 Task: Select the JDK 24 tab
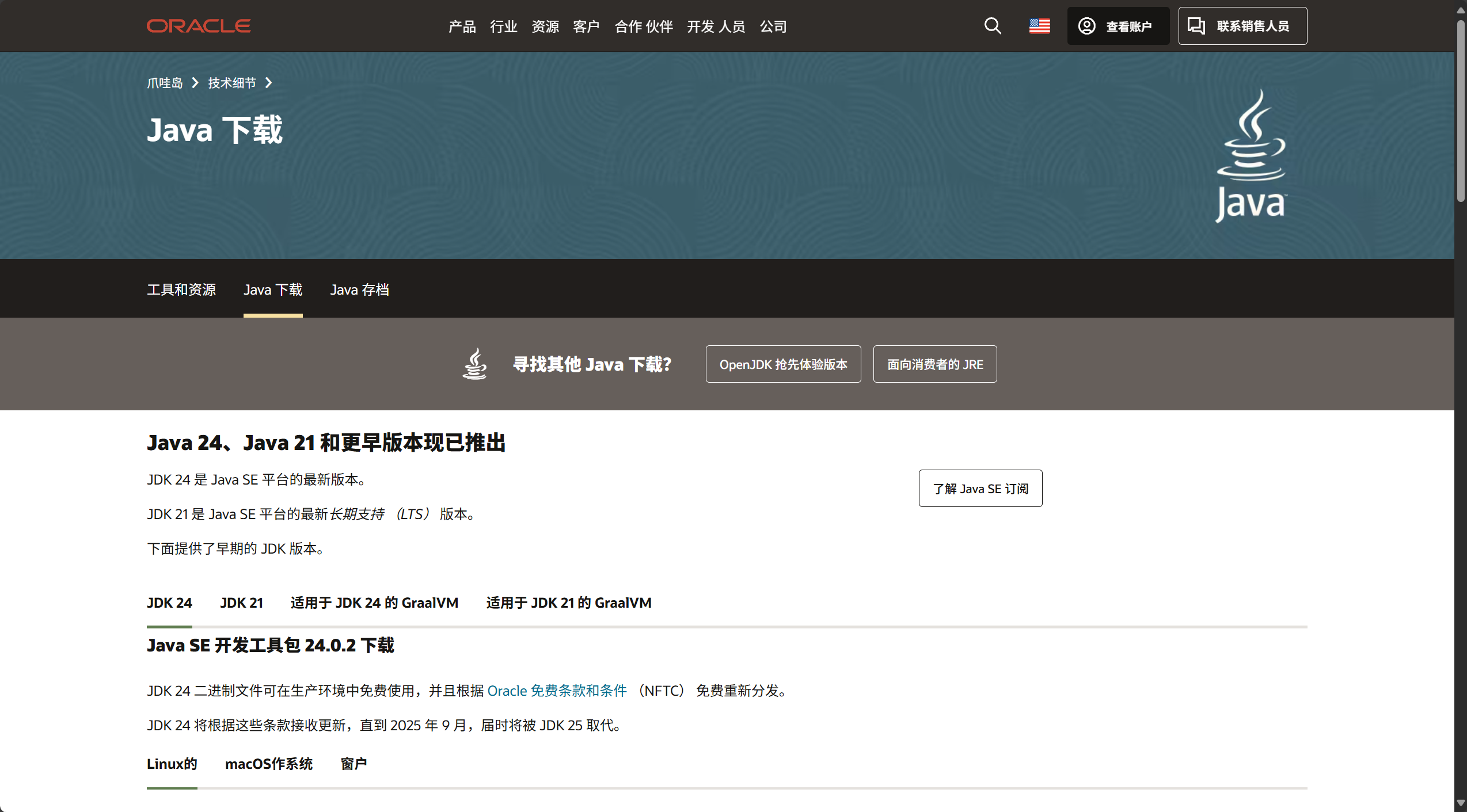169,603
